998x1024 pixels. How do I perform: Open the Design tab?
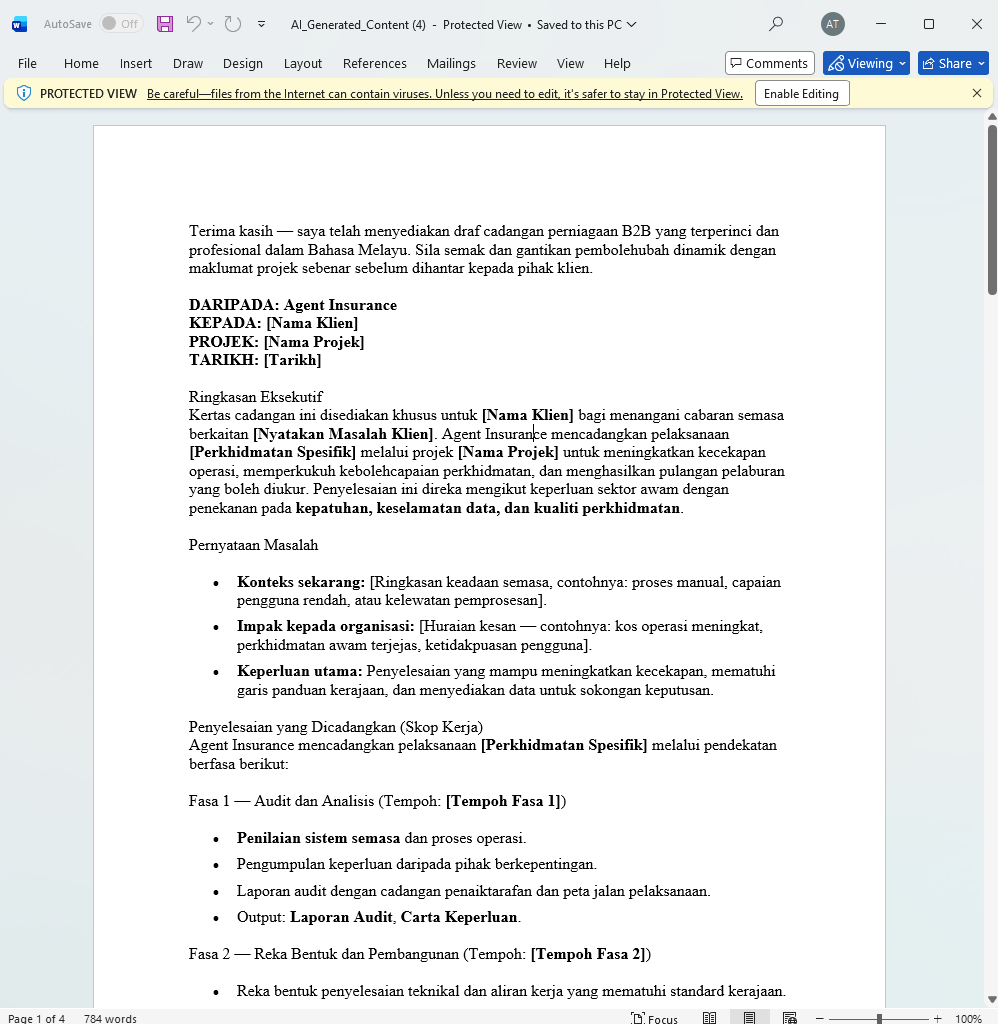click(x=242, y=63)
